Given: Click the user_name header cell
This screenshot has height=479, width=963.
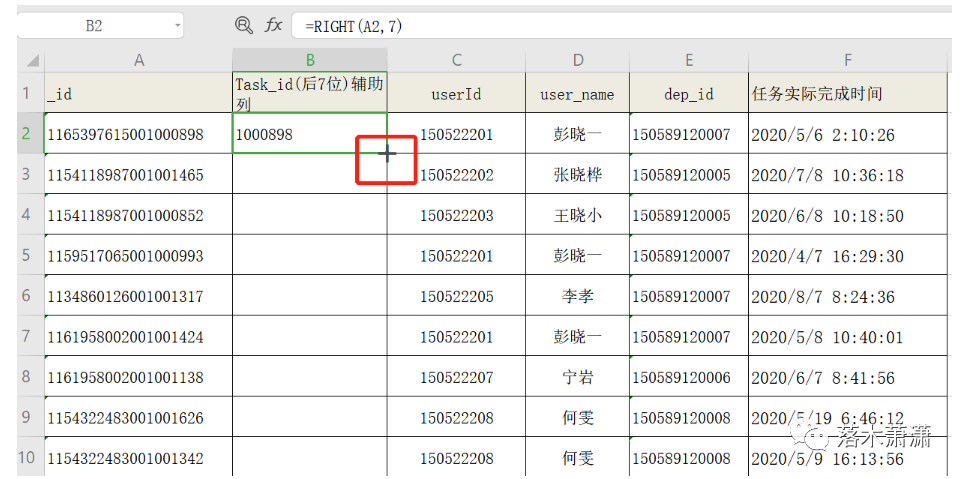Looking at the screenshot, I should (577, 93).
